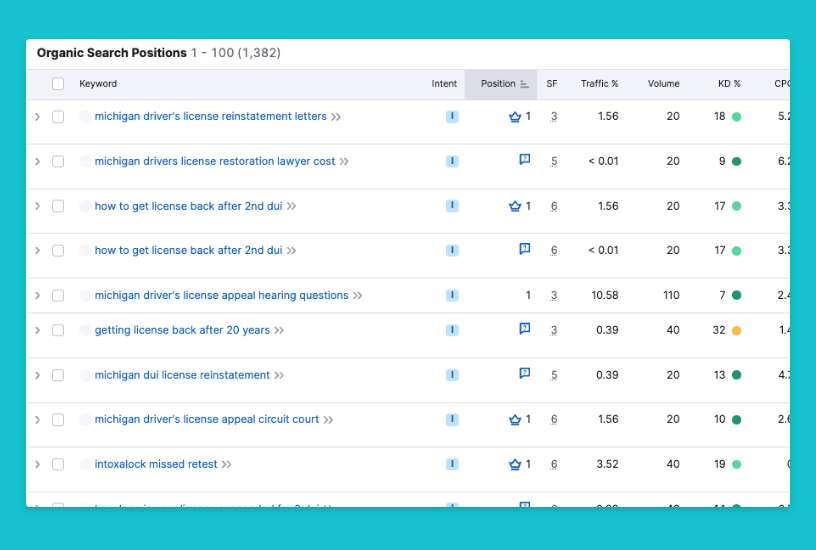Click volume value 110

(671, 296)
